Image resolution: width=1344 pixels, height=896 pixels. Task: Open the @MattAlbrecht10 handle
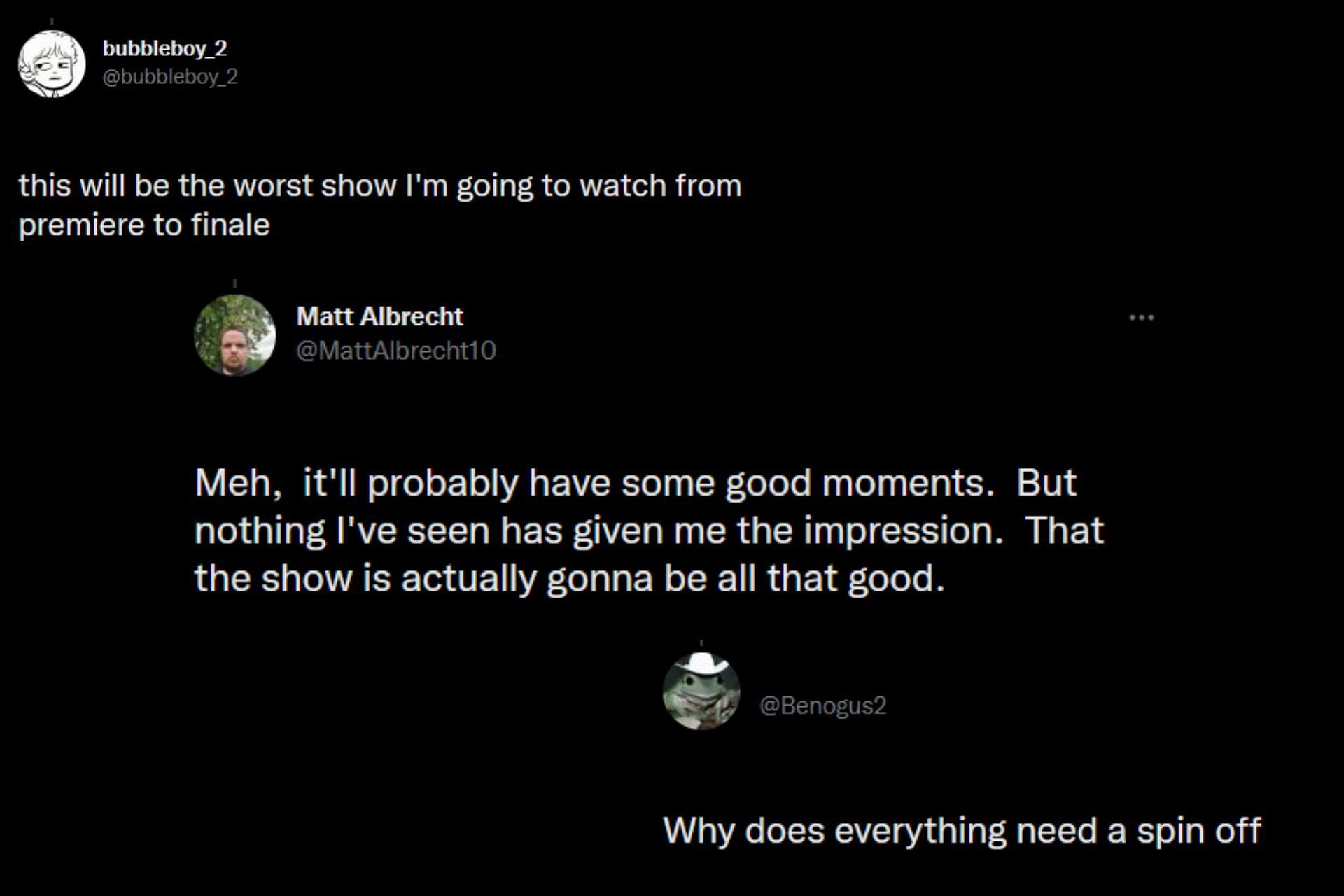point(396,350)
